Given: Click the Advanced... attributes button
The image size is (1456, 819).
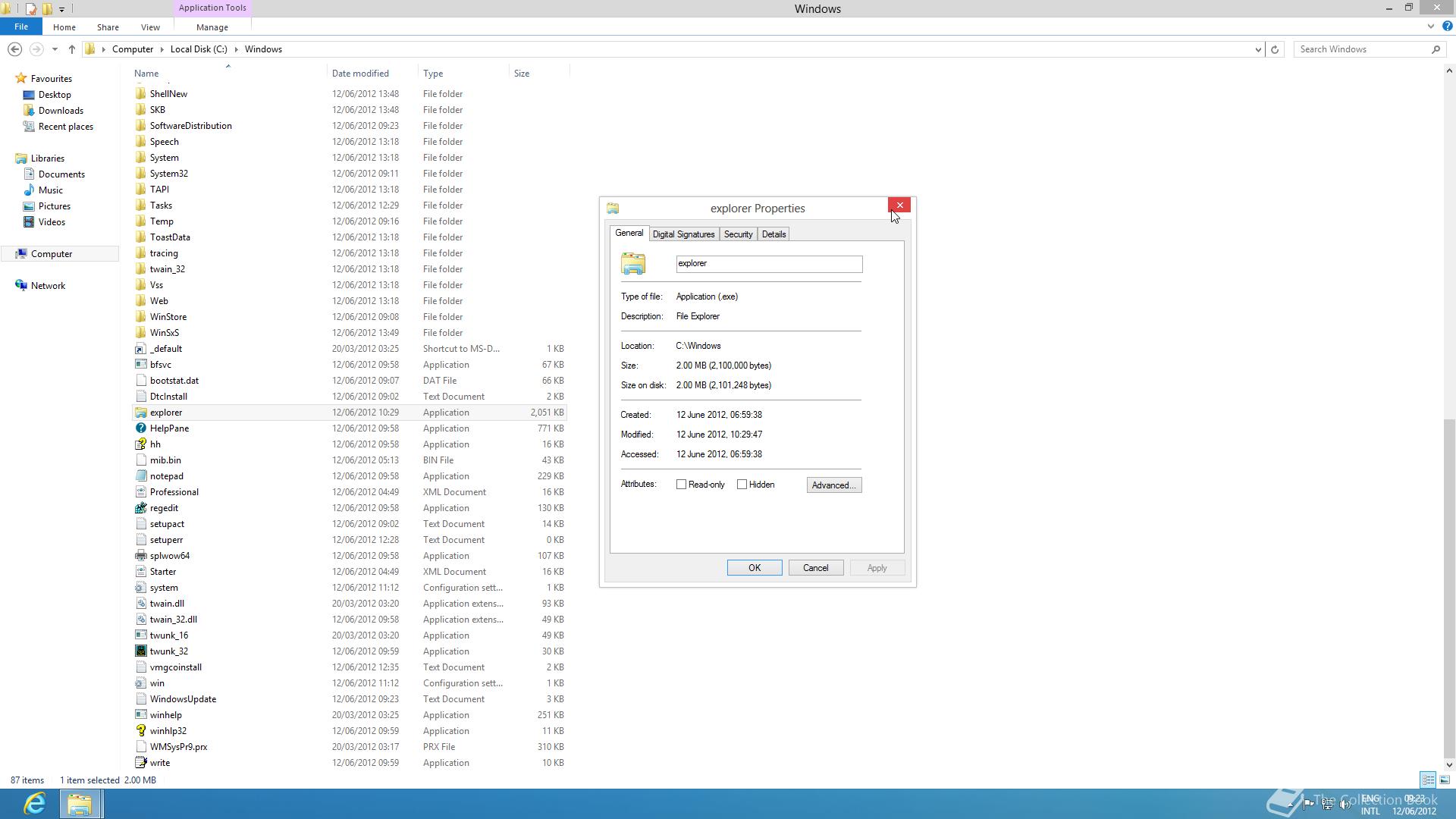Looking at the screenshot, I should [x=833, y=485].
